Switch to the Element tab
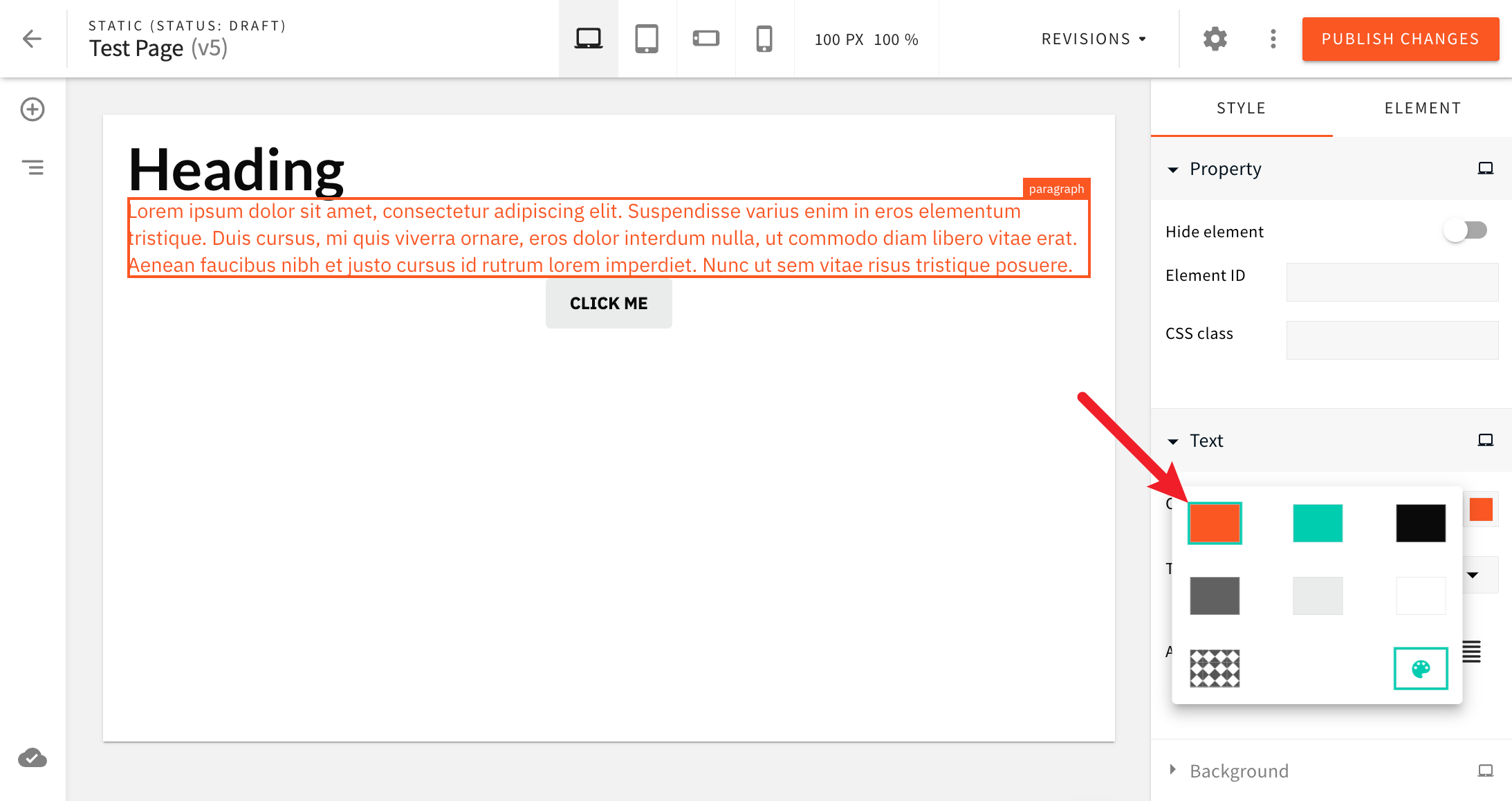The height and width of the screenshot is (801, 1512). pyautogui.click(x=1423, y=108)
